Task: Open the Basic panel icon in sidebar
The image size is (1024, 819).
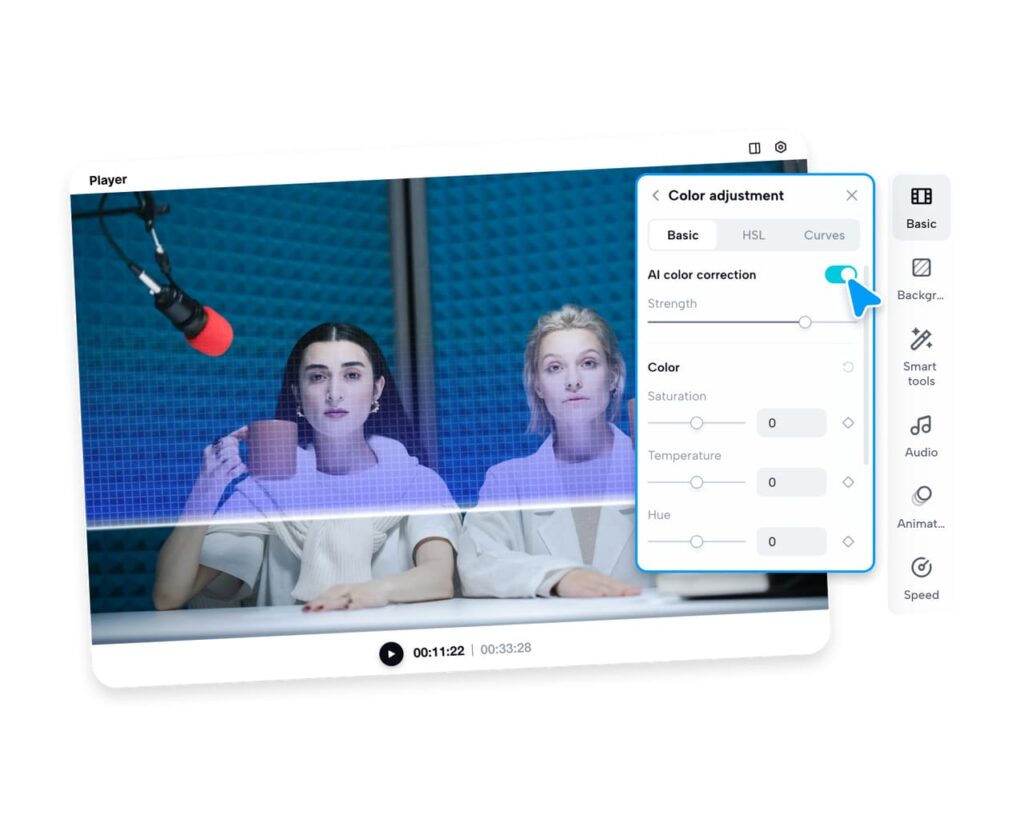Action: click(921, 197)
